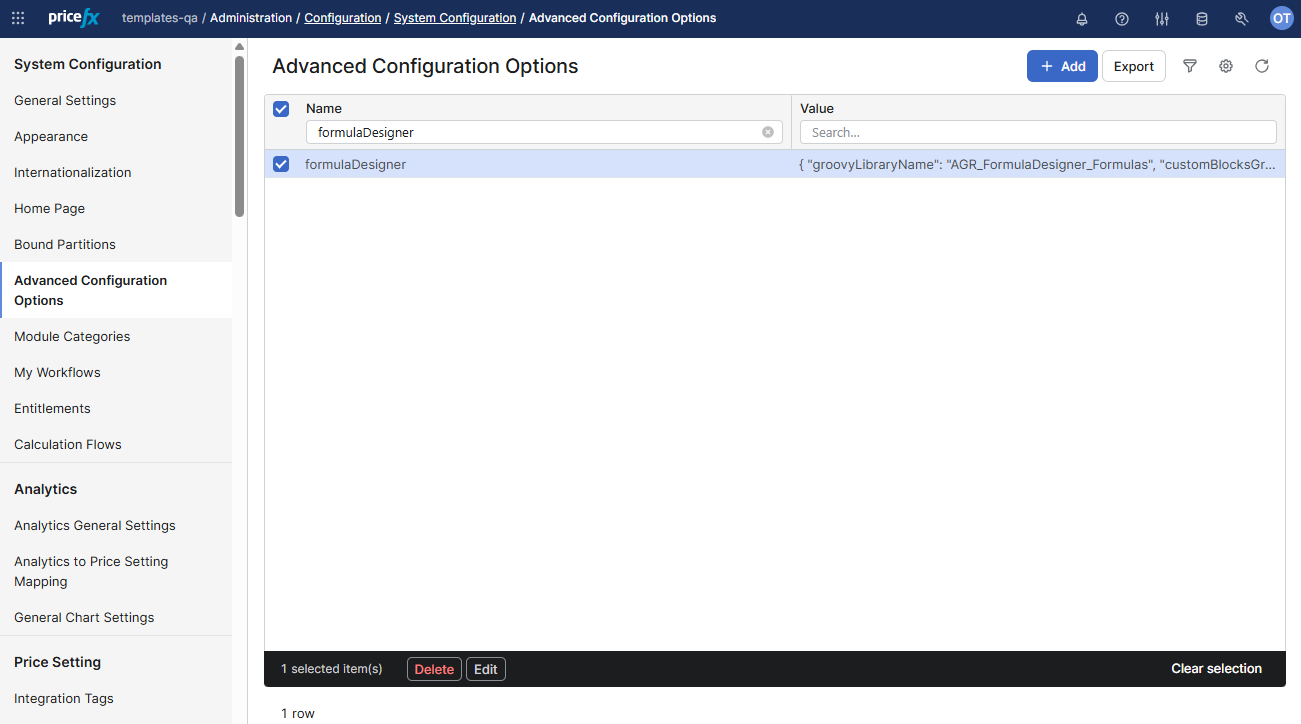This screenshot has width=1301, height=724.
Task: Open Module Categories in the sidebar
Action: (x=72, y=336)
